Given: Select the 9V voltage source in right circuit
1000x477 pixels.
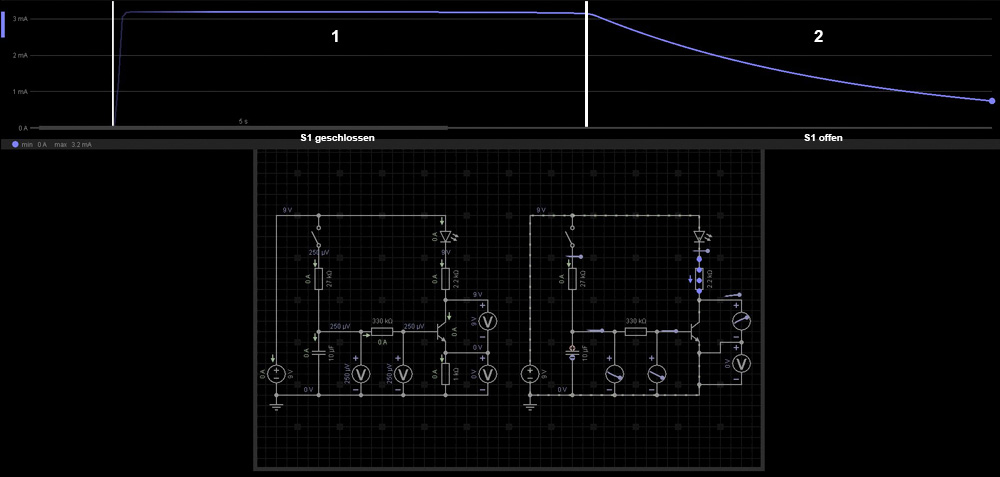Looking at the screenshot, I should (530, 374).
